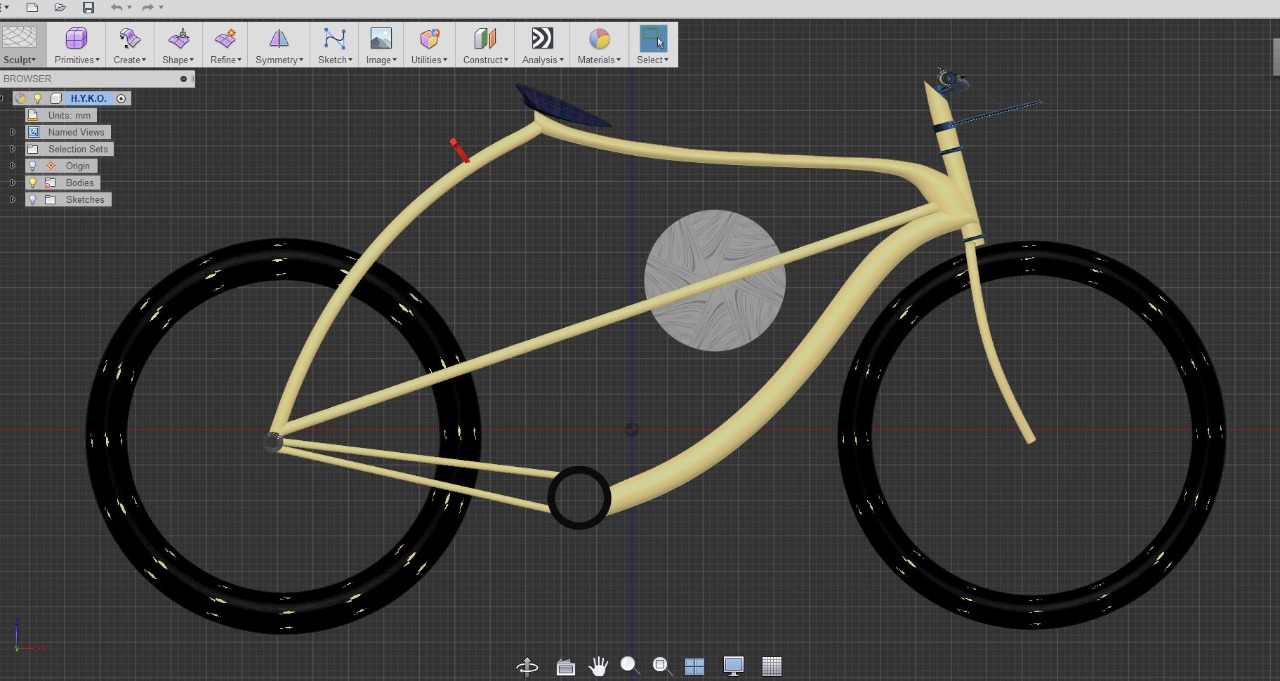Click the Zoom Window navigation icon
Viewport: 1280px width, 681px height.
(x=661, y=666)
